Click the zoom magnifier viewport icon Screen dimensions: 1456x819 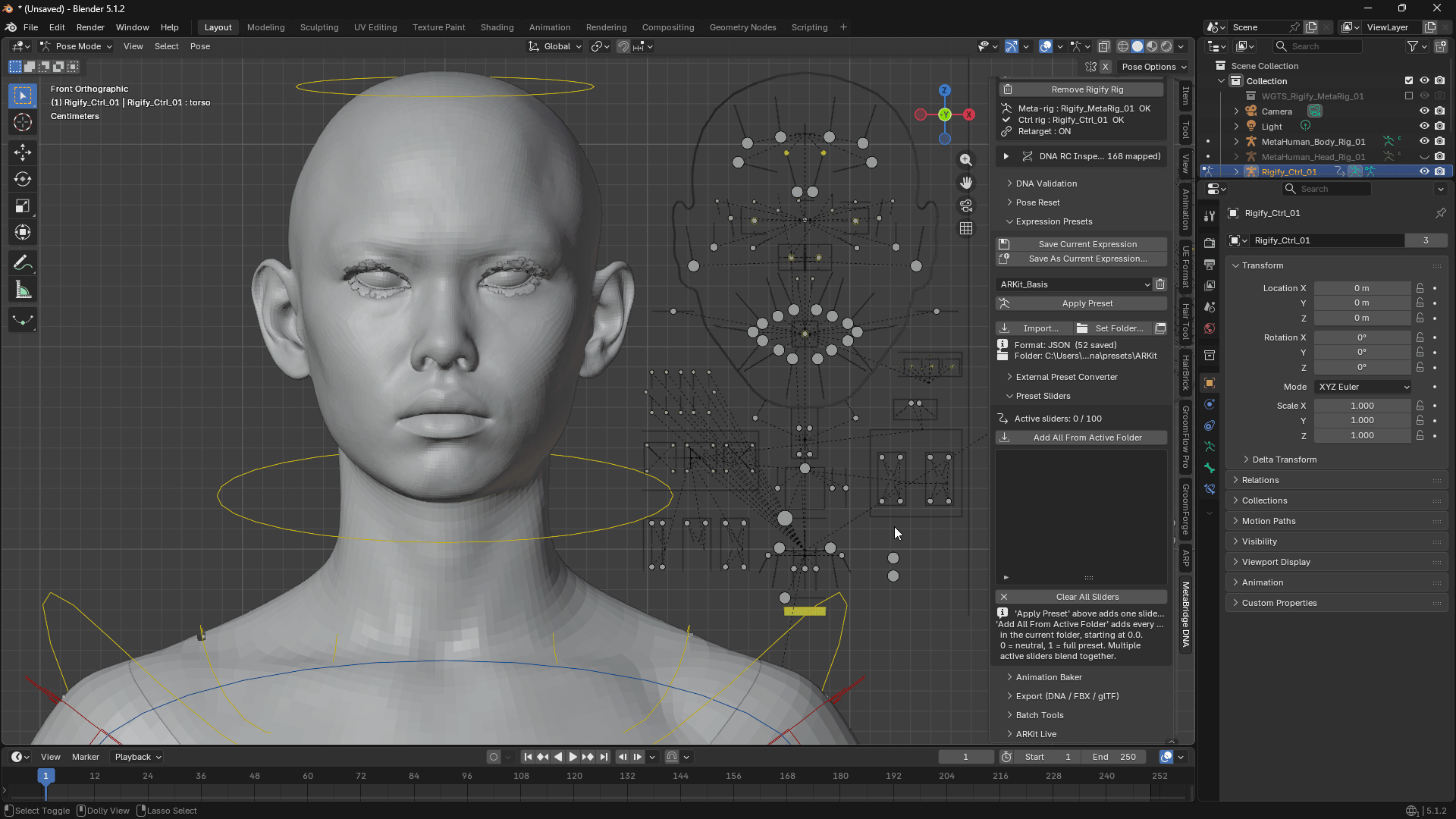coord(966,160)
